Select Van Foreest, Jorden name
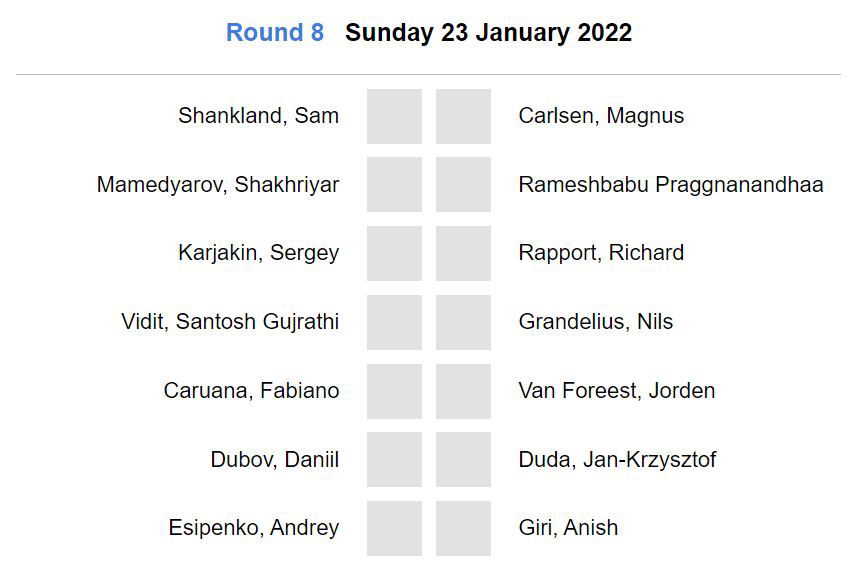 click(x=616, y=391)
